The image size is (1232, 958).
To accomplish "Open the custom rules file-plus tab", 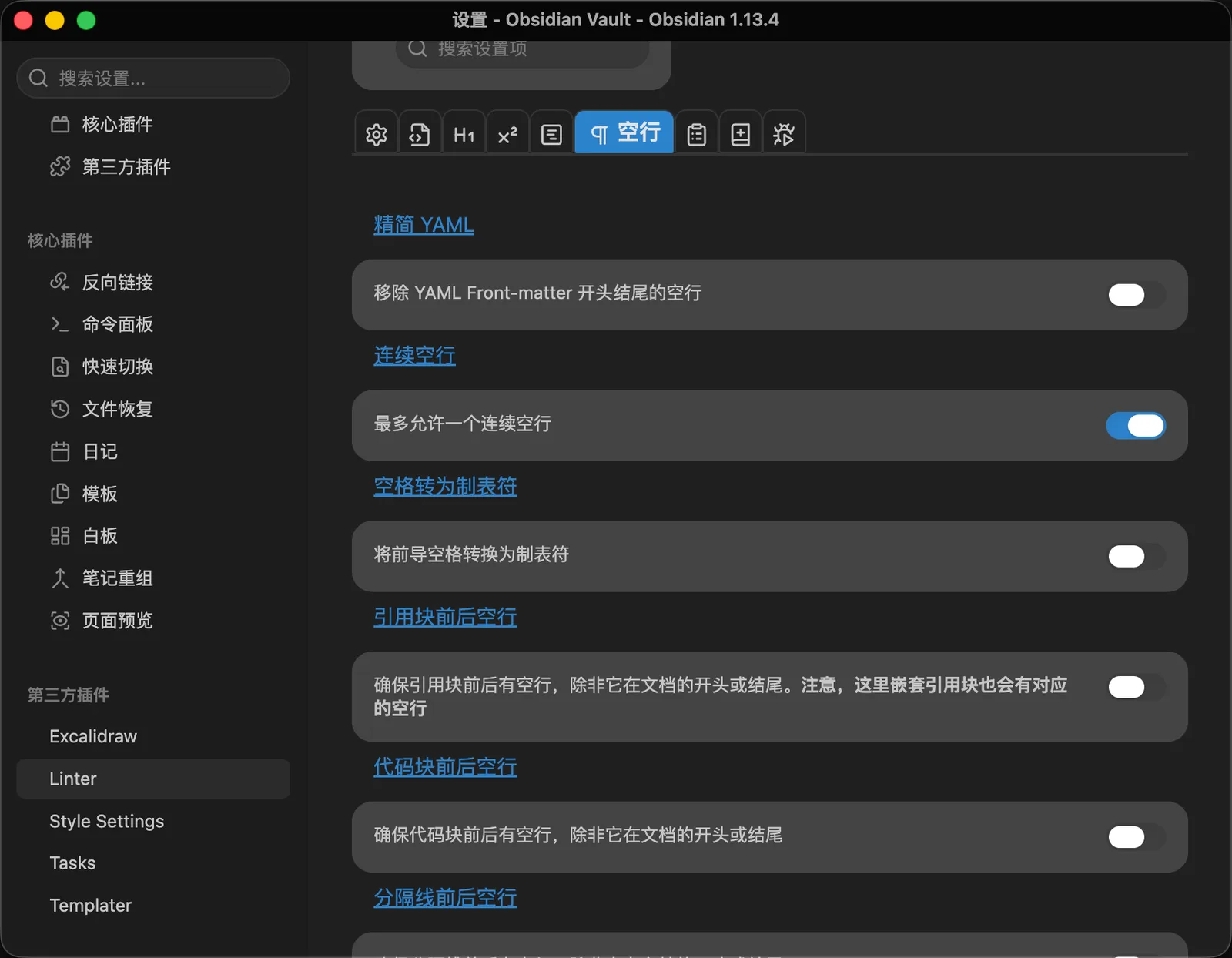I will (741, 134).
